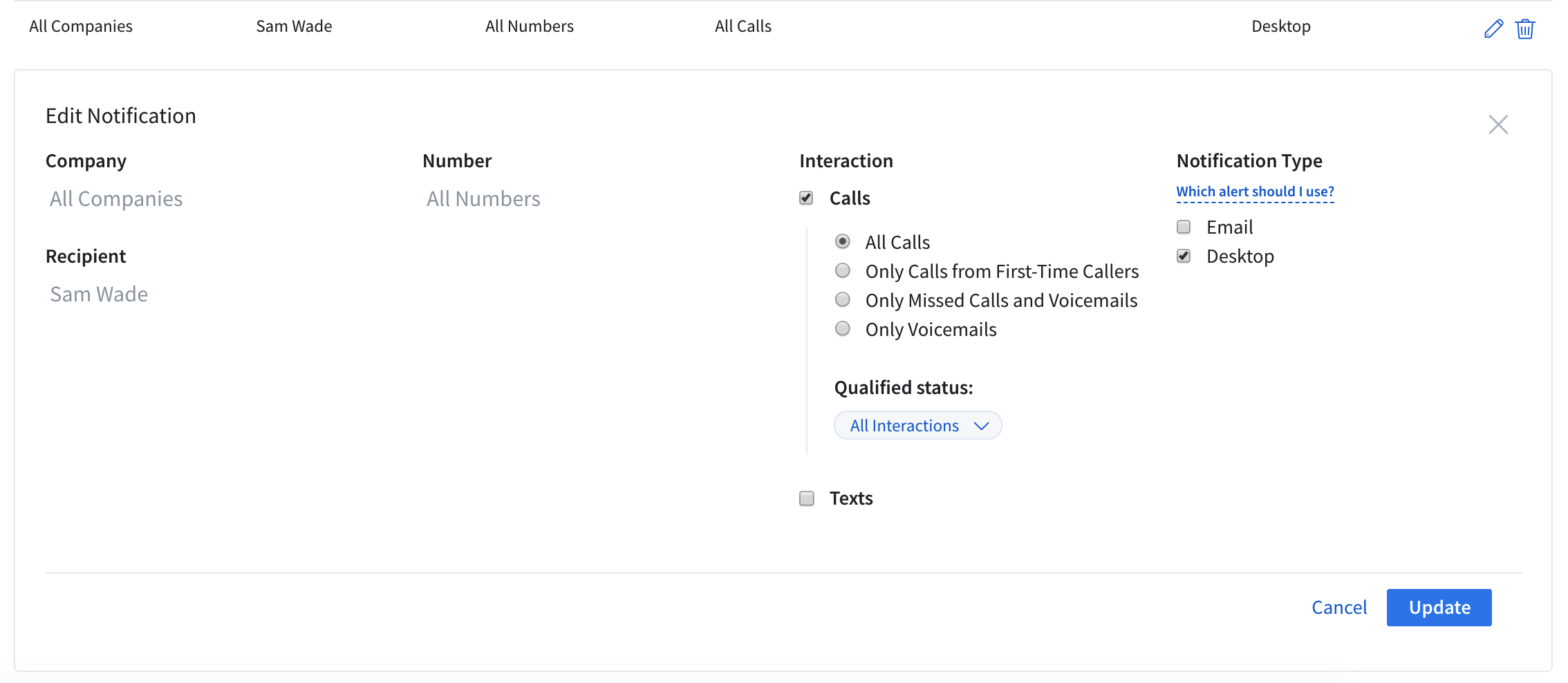Check the Email notification type
This screenshot has width=1568, height=683.
pos(1184,227)
